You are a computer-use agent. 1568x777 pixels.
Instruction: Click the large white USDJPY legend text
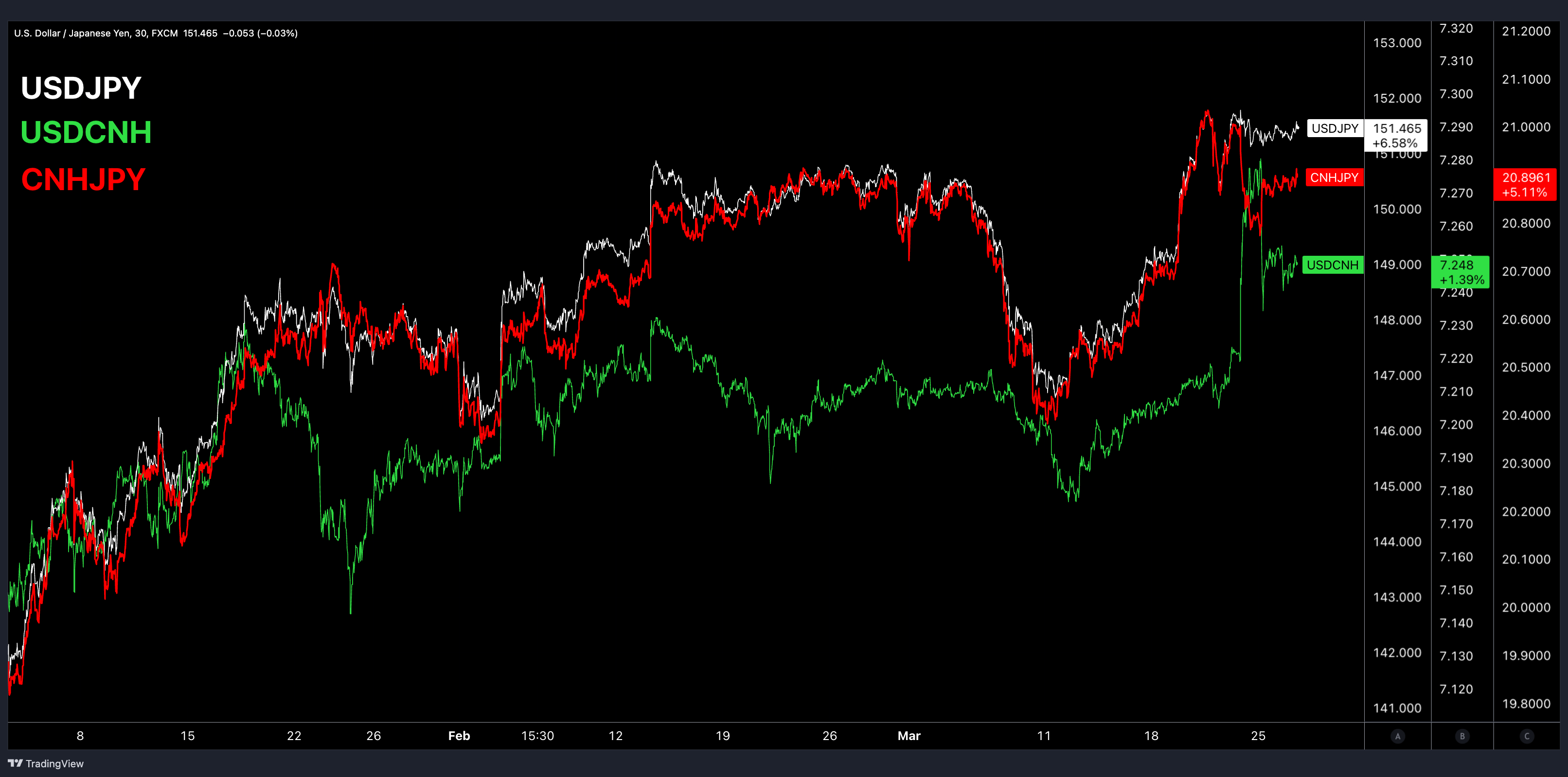pos(81,88)
